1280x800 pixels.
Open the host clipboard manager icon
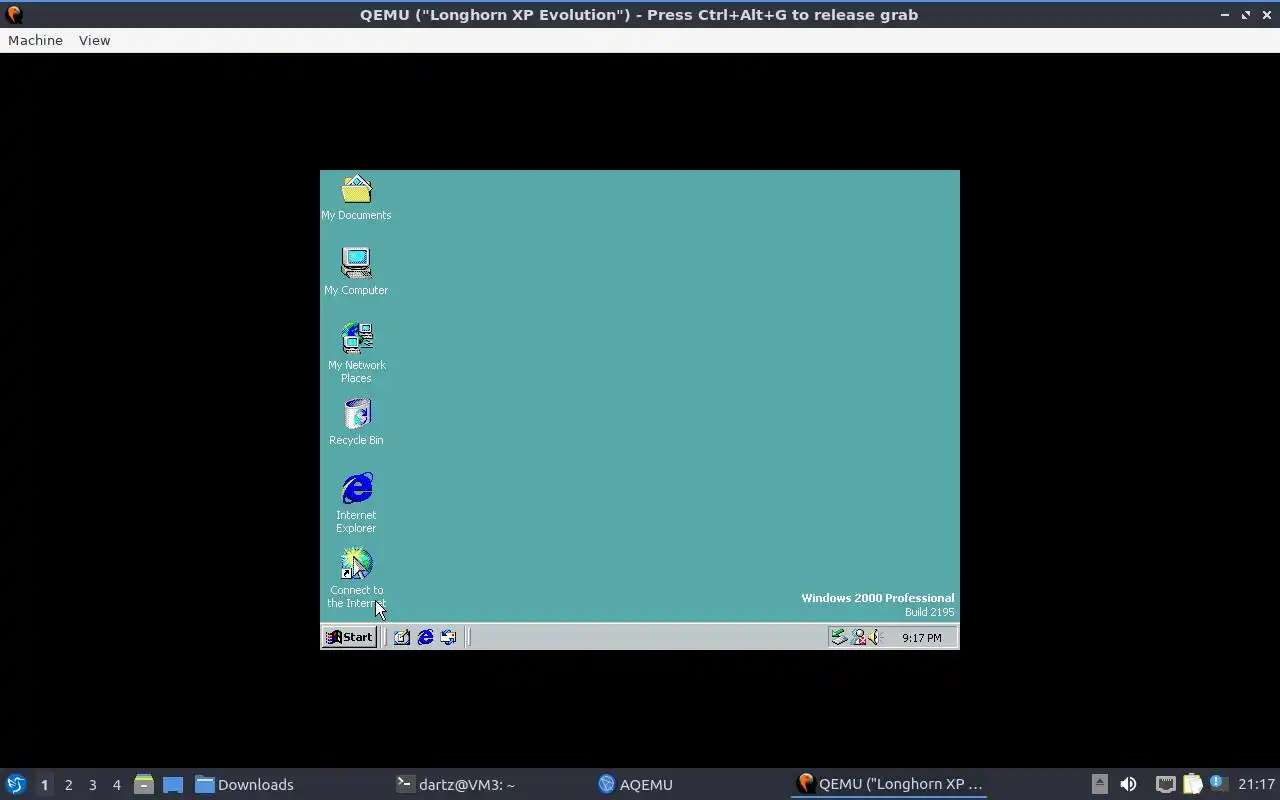[1192, 784]
